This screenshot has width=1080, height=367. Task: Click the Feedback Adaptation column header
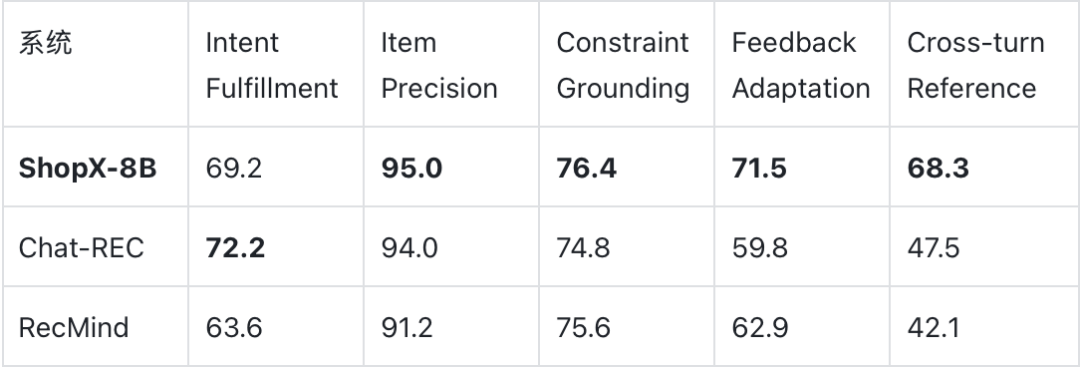[800, 65]
